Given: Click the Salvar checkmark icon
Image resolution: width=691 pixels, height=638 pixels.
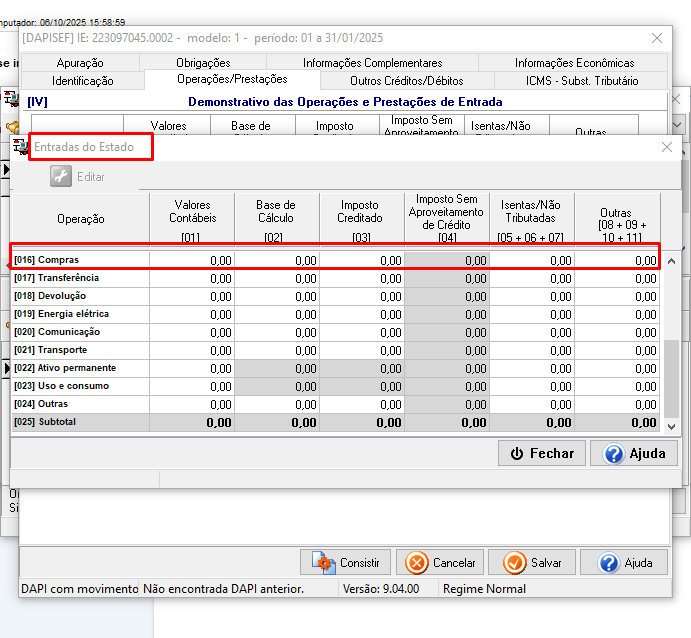Looking at the screenshot, I should 514,563.
